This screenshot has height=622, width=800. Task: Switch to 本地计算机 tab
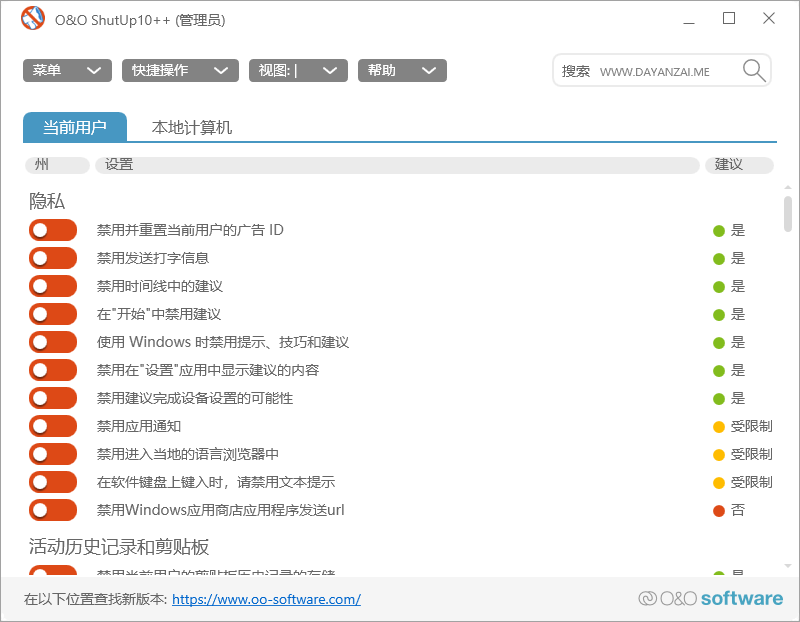coord(192,128)
